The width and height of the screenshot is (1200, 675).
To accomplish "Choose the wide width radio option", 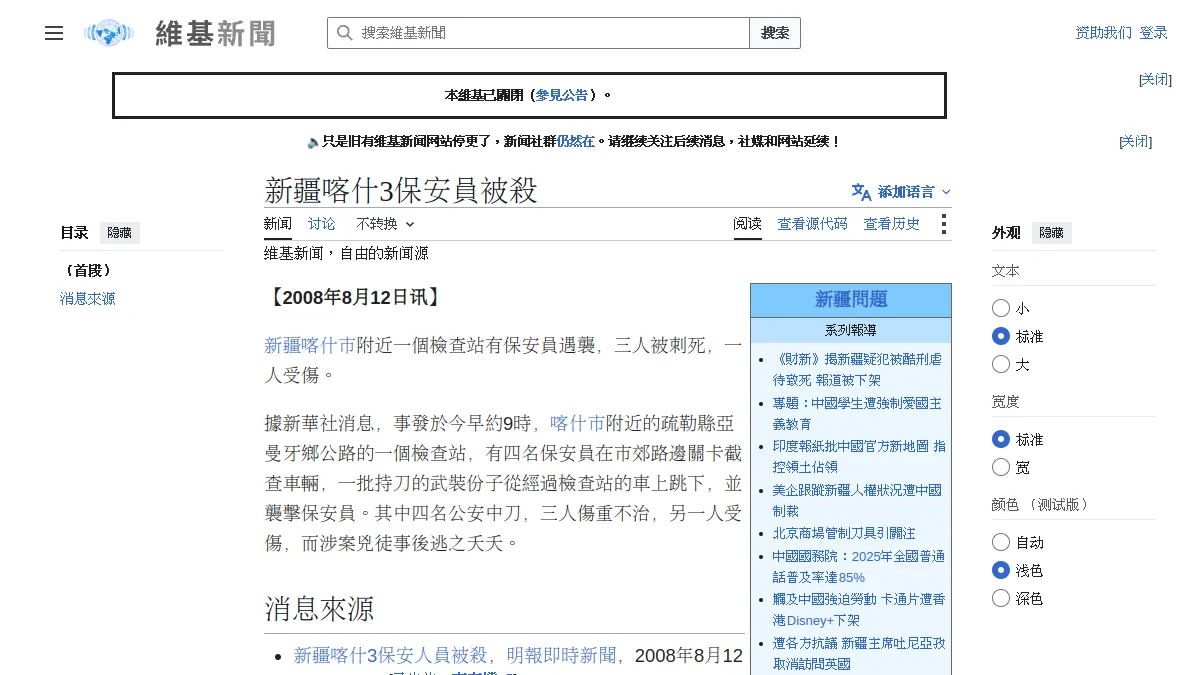I will click(1001, 467).
